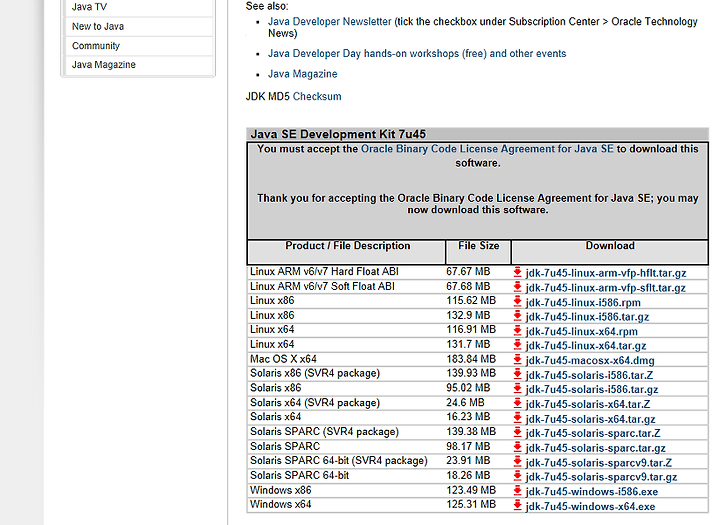
Task: Download jdk-7u45-windows-x64.exe file link
Action: (x=591, y=507)
